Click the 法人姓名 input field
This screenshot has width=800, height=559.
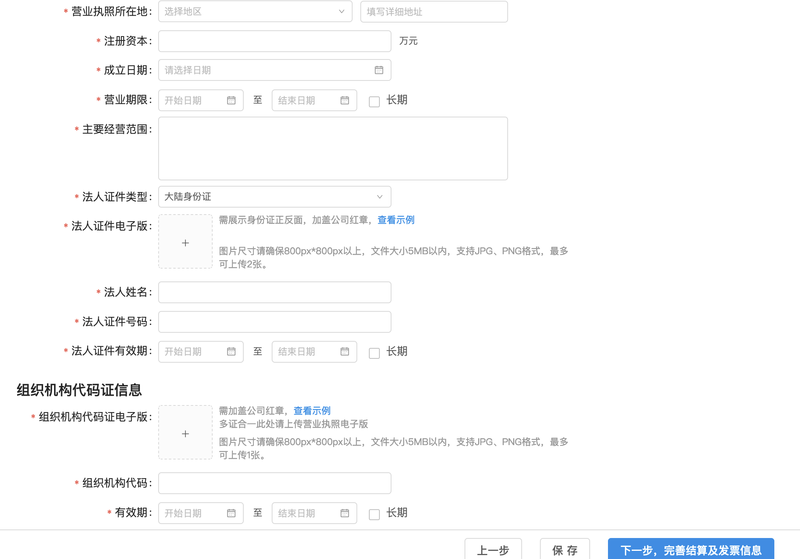[x=274, y=292]
